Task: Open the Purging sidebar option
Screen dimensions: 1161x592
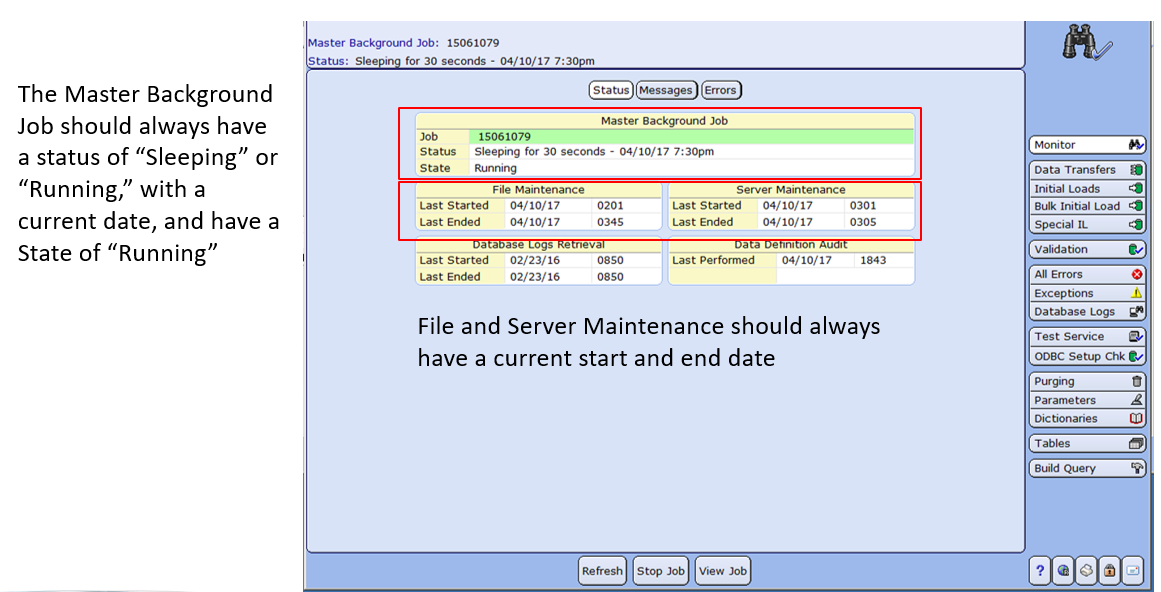Action: [1087, 381]
